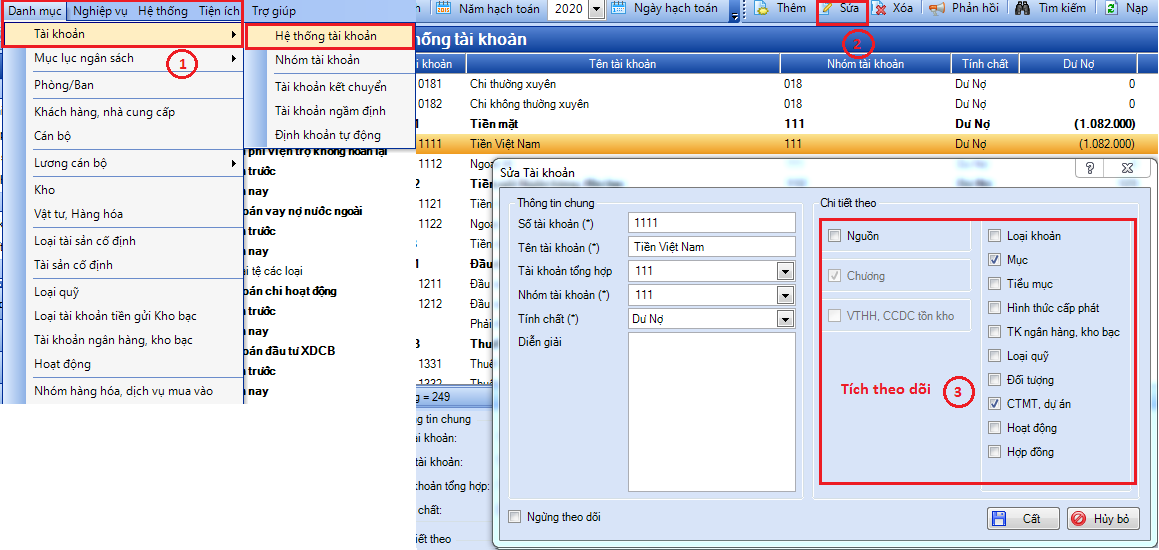Viewport: 1159px width, 550px height.
Task: Expand the Lương cán bộ submenu
Action: coord(234,163)
